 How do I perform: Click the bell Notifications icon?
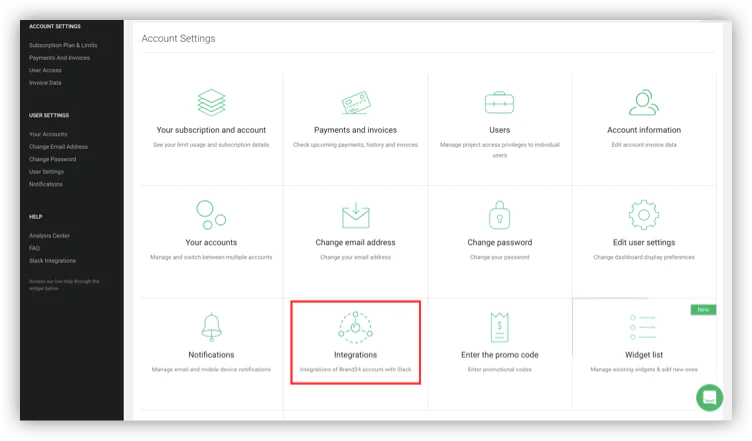(211, 327)
